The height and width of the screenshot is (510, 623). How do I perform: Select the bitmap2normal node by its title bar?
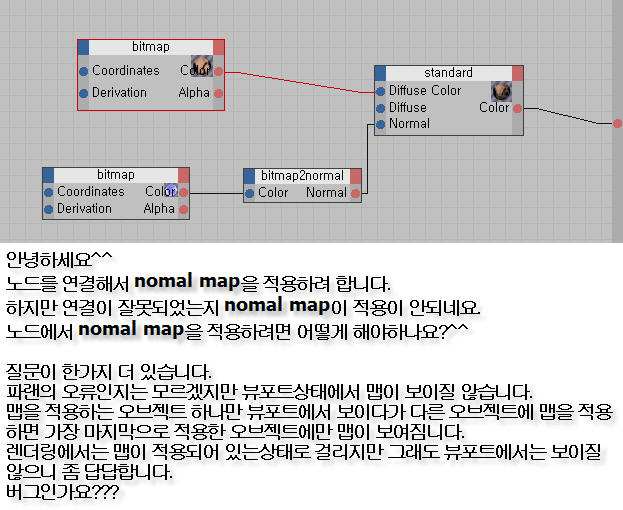coord(302,176)
